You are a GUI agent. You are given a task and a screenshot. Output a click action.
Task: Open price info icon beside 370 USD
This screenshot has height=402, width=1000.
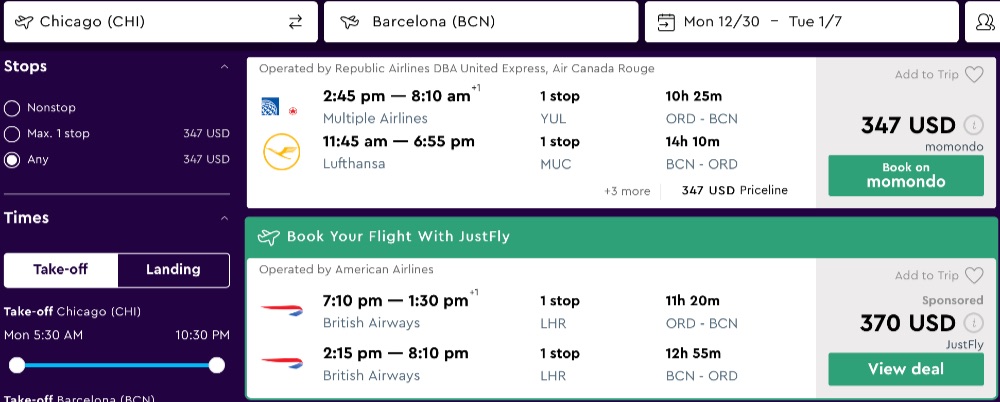point(973,324)
